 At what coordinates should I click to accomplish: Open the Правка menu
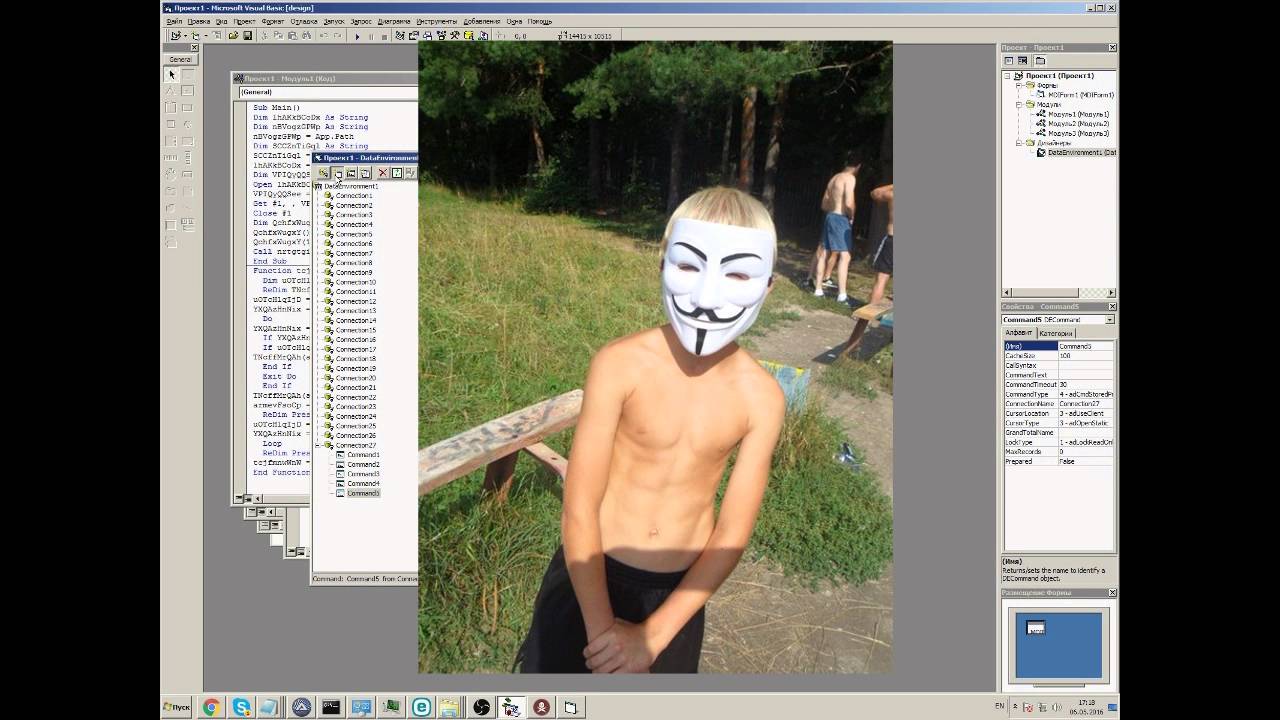pyautogui.click(x=199, y=21)
